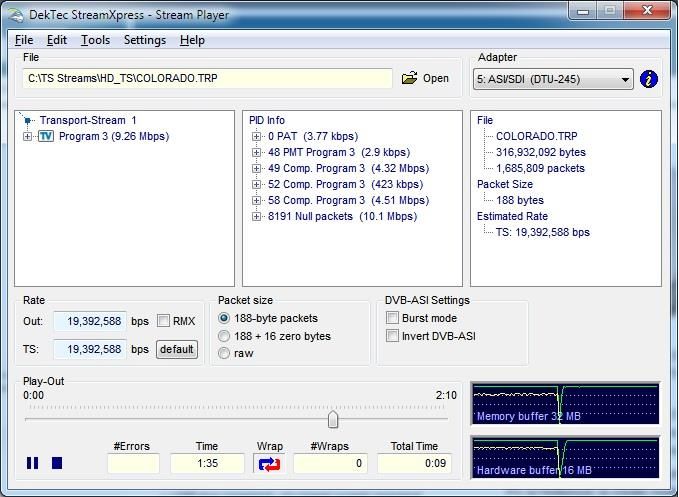The height and width of the screenshot is (497, 679).
Task: Open the Settings menu
Action: [145, 40]
